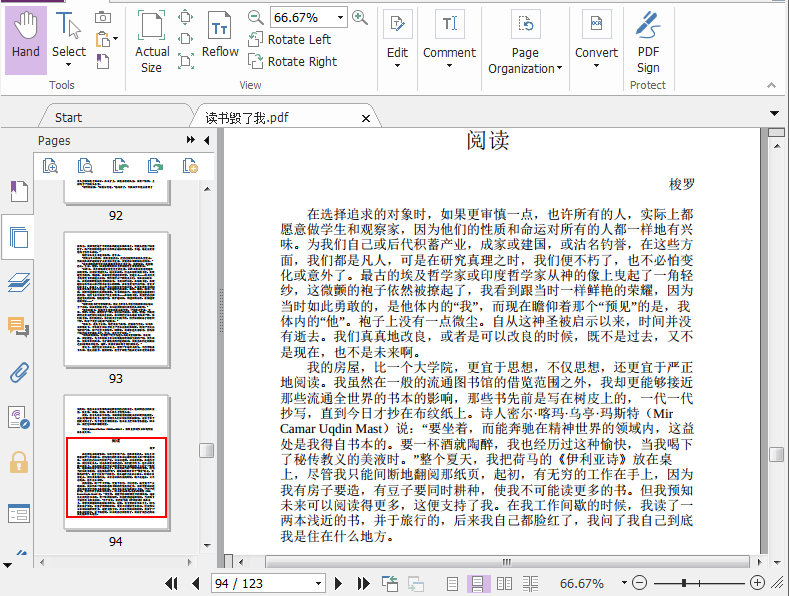
Task: Click the Fit Width icon
Action: tap(185, 39)
